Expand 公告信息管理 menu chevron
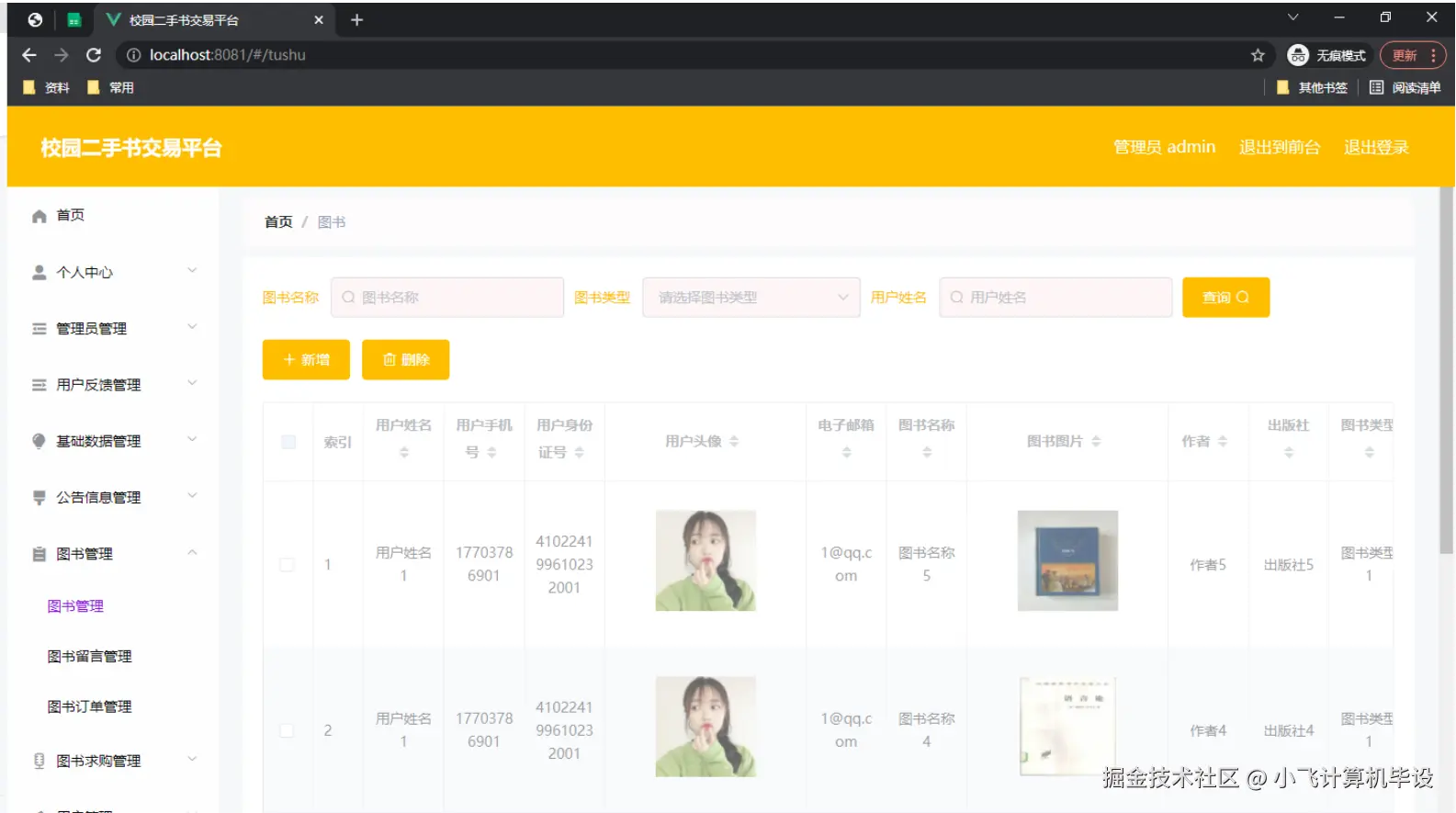The width and height of the screenshot is (1456, 813). pyautogui.click(x=192, y=495)
